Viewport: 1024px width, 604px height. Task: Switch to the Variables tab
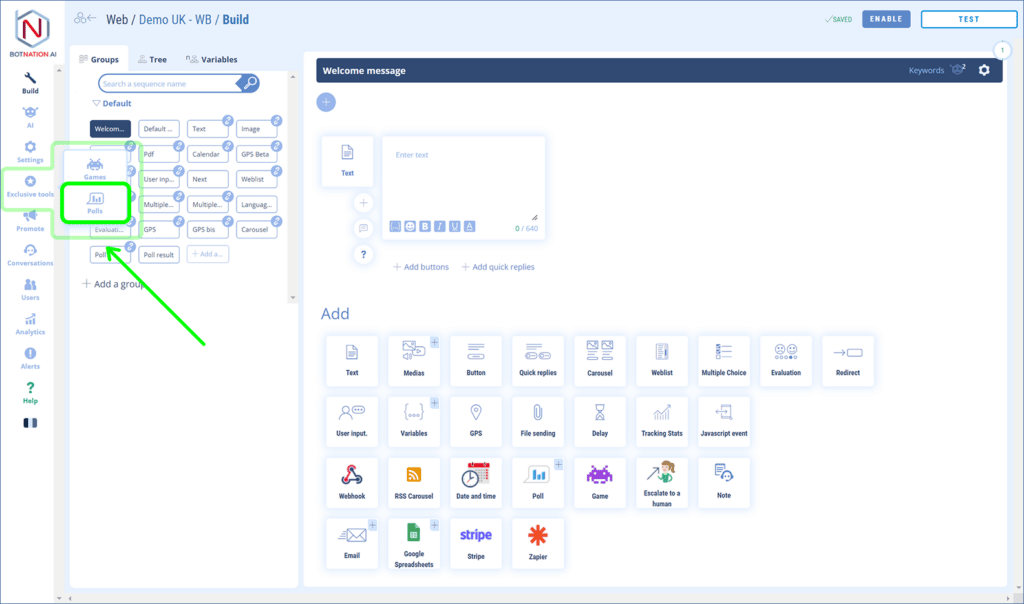pos(212,59)
